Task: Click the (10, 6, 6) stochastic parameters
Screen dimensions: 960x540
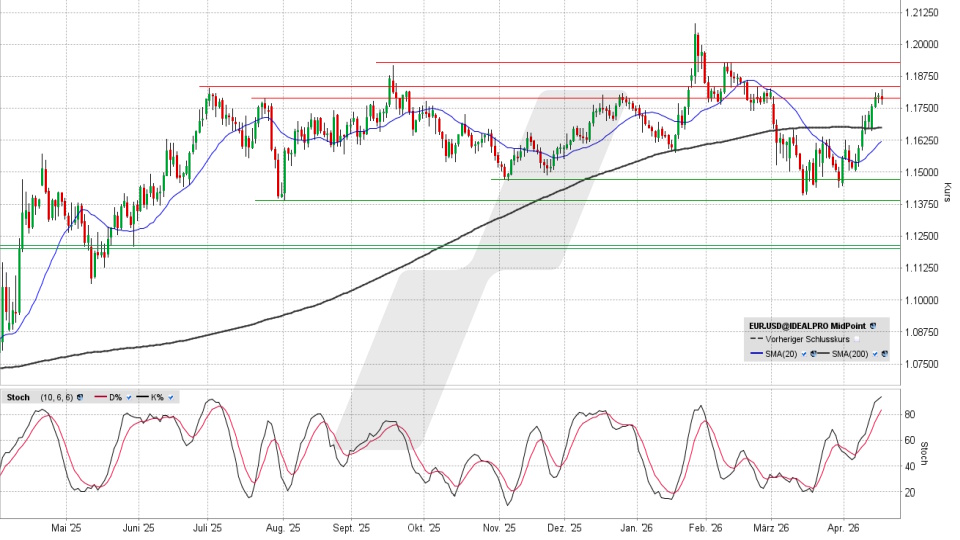Action: (x=57, y=397)
